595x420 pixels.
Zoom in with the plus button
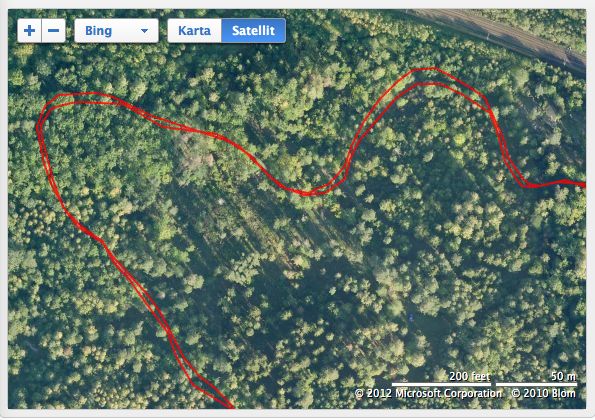30,30
